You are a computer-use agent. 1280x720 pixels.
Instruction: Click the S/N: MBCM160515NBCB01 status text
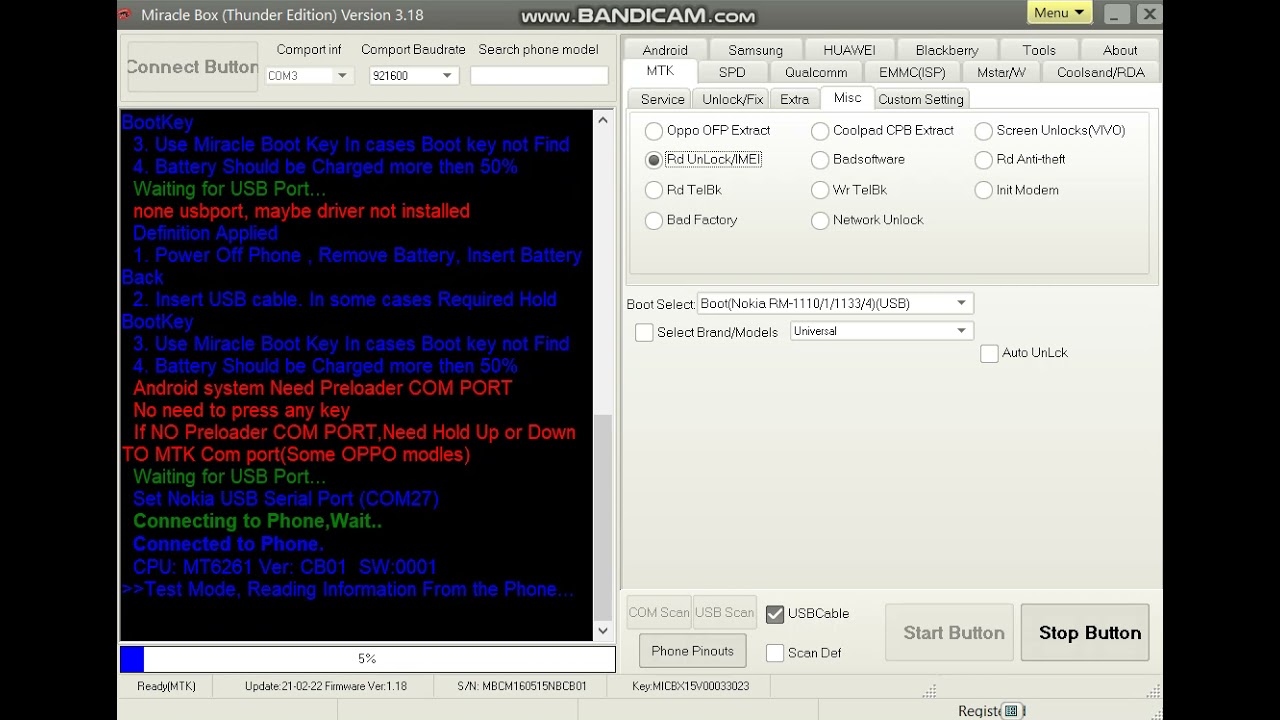[522, 686]
